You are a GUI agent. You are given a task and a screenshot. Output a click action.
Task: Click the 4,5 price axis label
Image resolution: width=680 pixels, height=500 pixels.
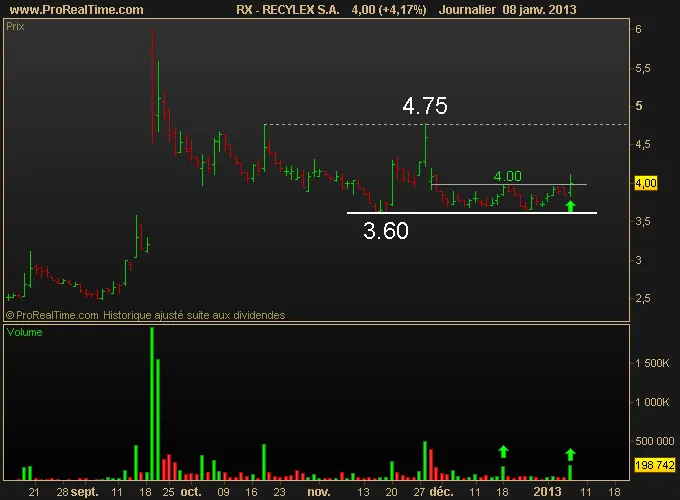[x=642, y=144]
